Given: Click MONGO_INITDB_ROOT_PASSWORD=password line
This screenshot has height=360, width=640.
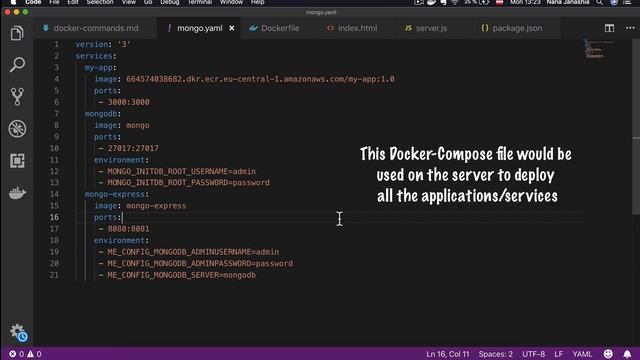Looking at the screenshot, I should 188,182.
